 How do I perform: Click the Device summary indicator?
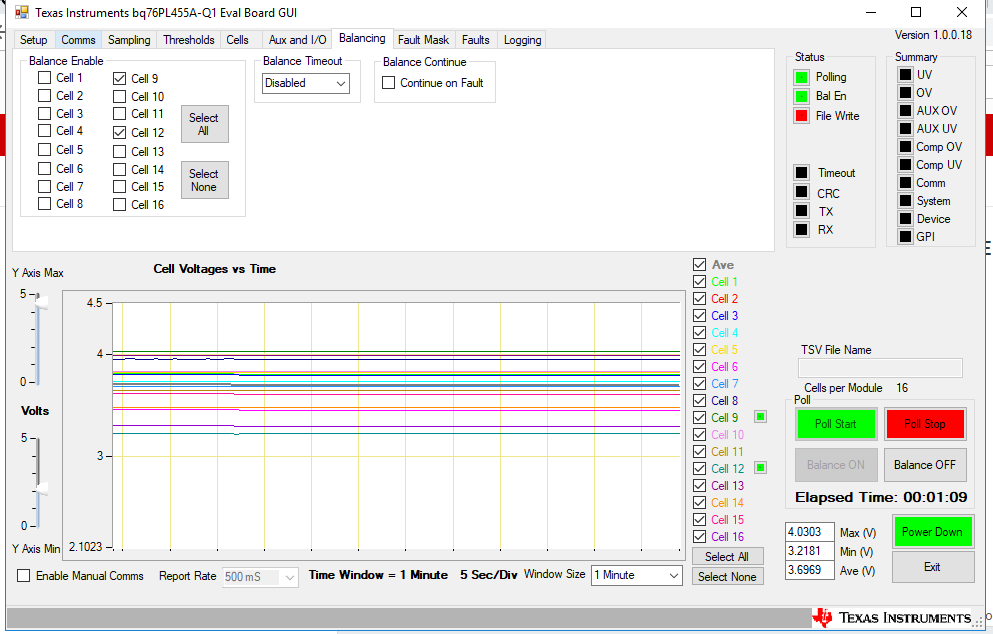point(906,219)
